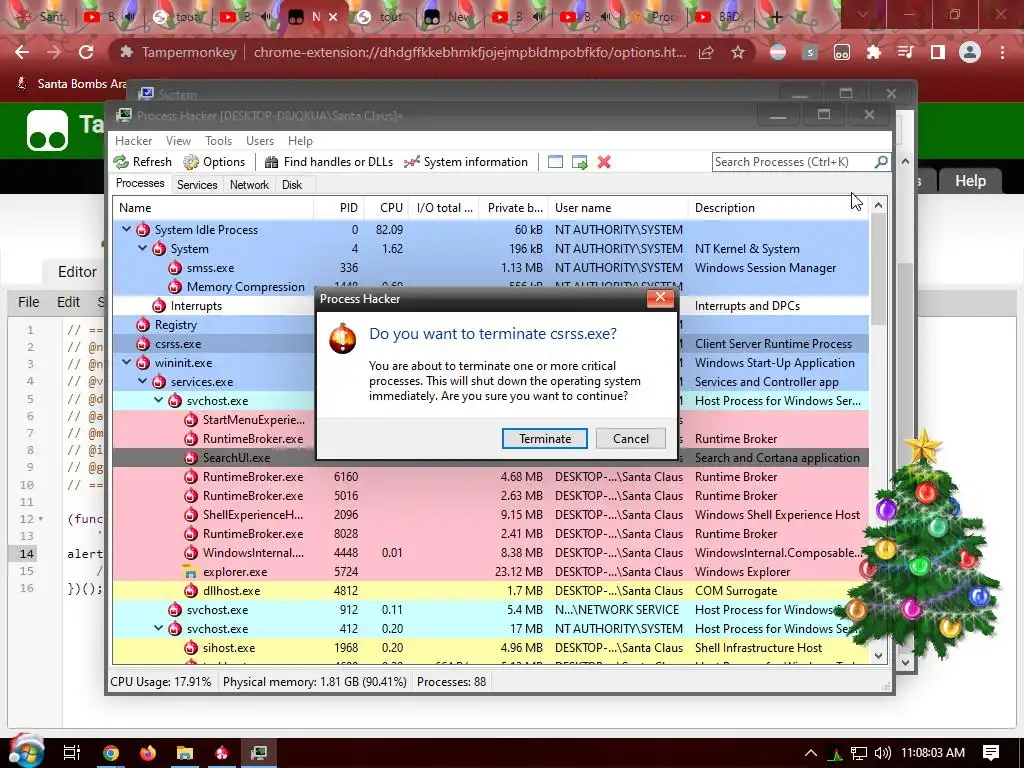
Task: Collapse the System Idle Process tree
Action: [x=126, y=229]
